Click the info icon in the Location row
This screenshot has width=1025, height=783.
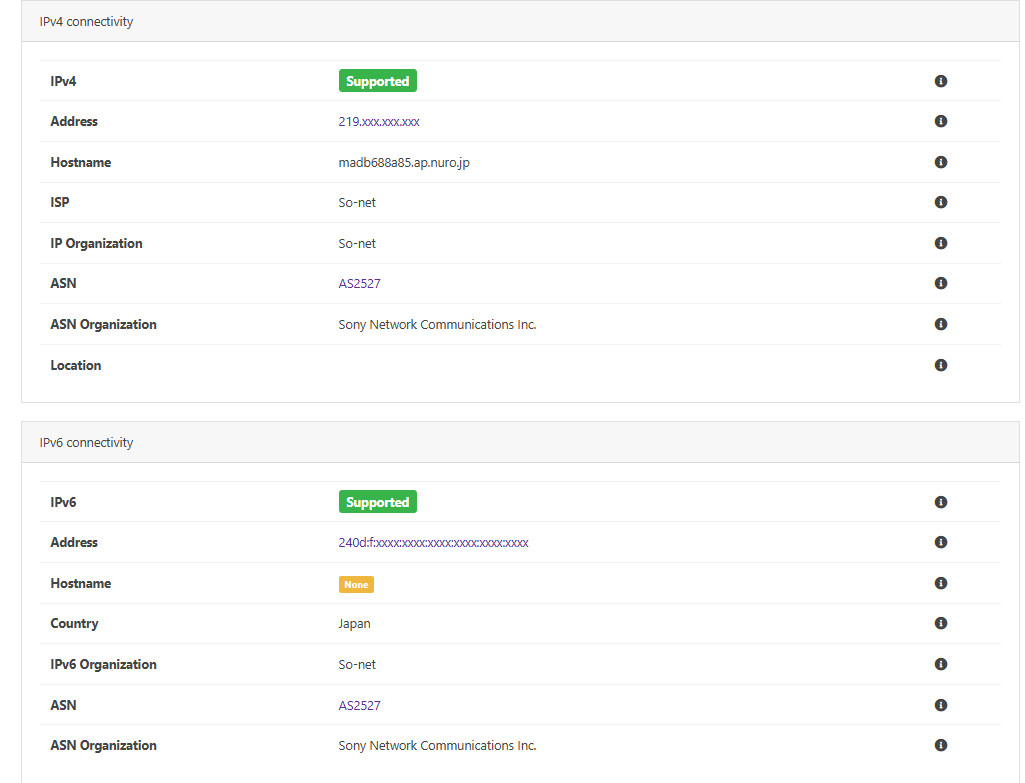tap(941, 365)
